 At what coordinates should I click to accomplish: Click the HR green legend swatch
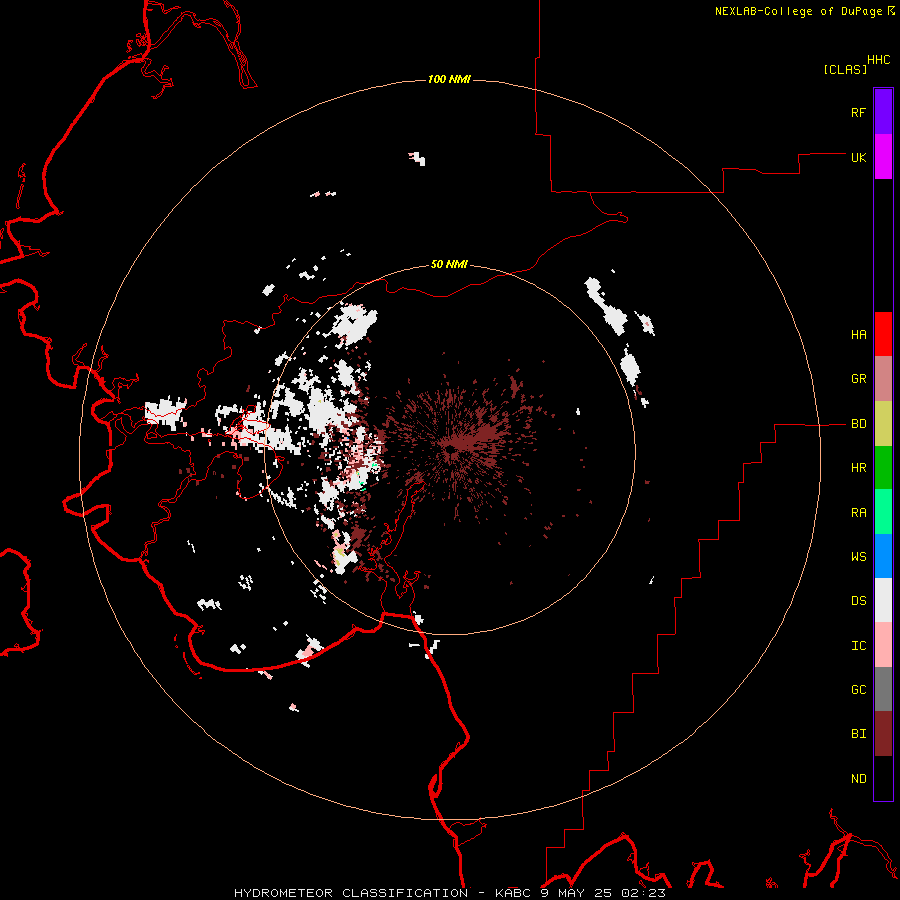pyautogui.click(x=883, y=468)
